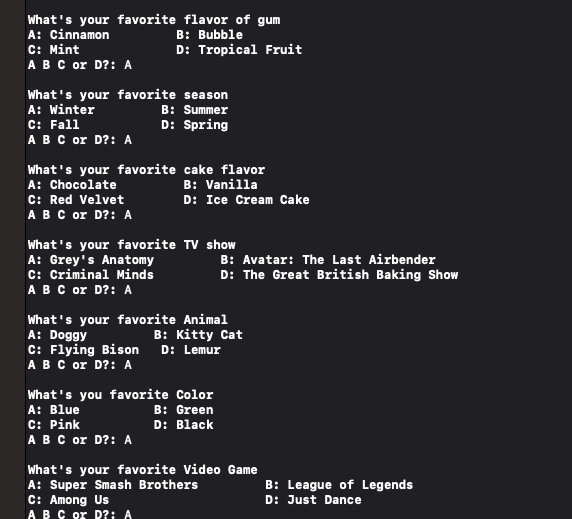Click the 'C: Red Velvet' option text

pos(76,200)
